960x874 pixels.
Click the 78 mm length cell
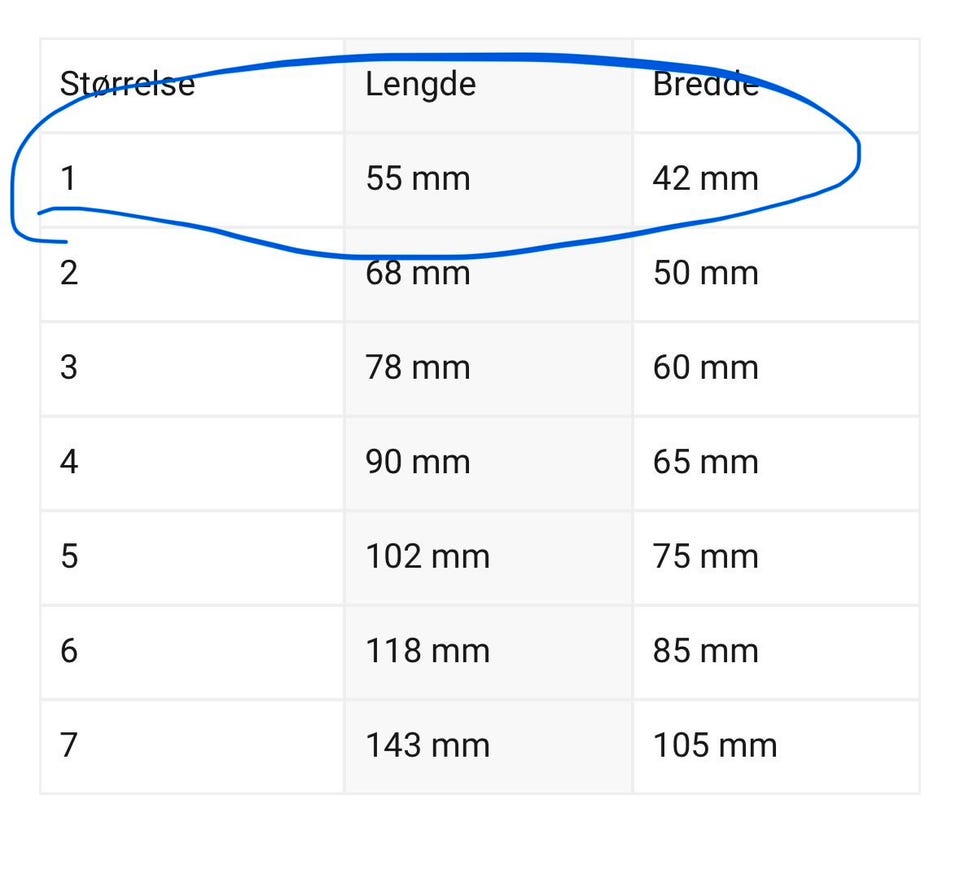point(489,368)
